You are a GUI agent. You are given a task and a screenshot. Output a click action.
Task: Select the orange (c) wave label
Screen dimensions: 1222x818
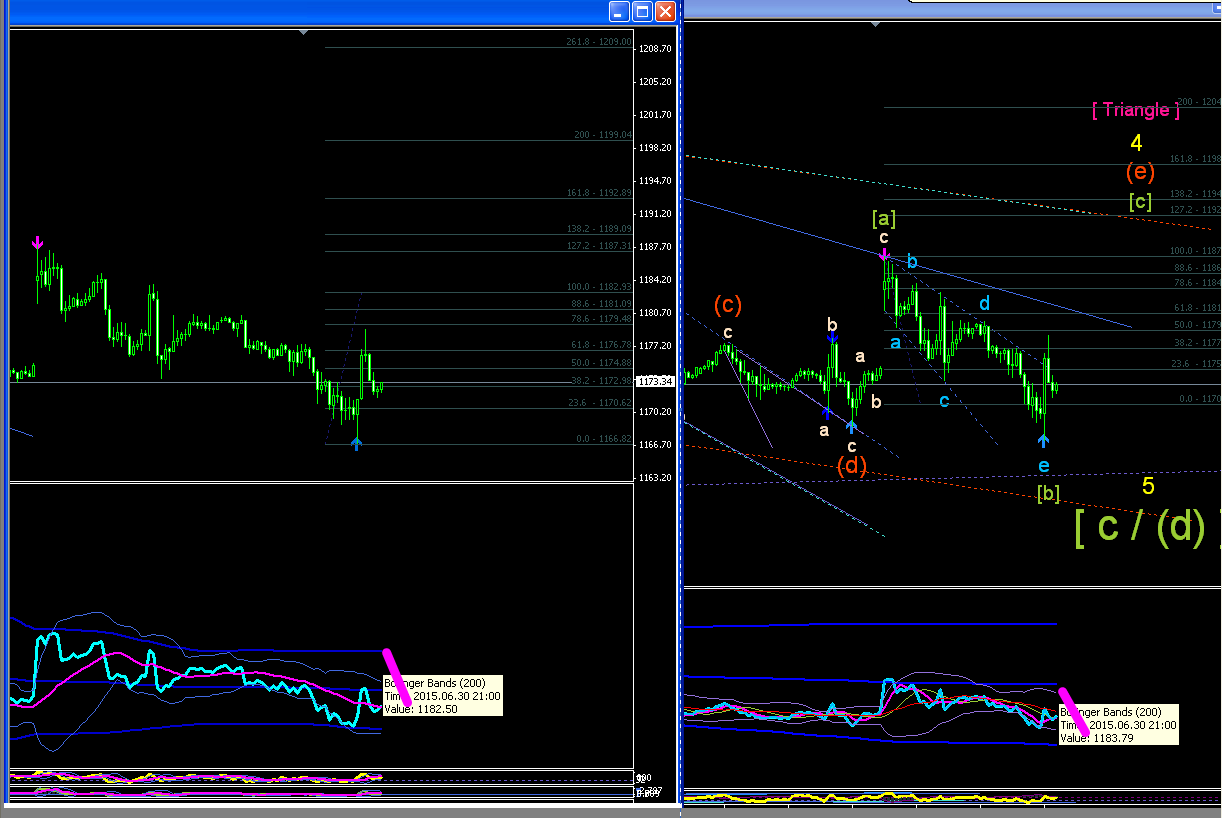(728, 304)
